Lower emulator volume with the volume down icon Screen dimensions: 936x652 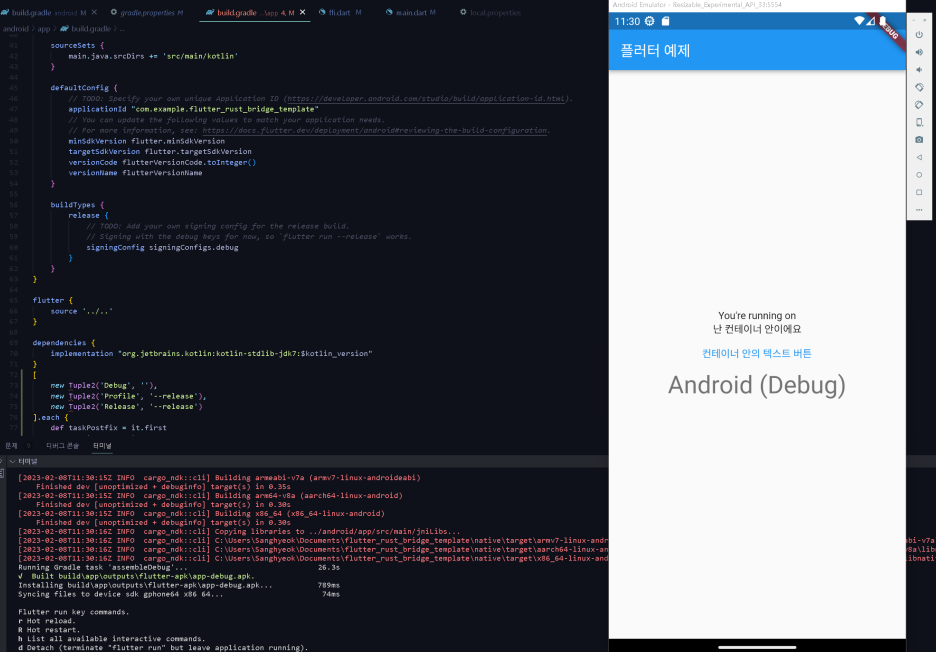(919, 70)
